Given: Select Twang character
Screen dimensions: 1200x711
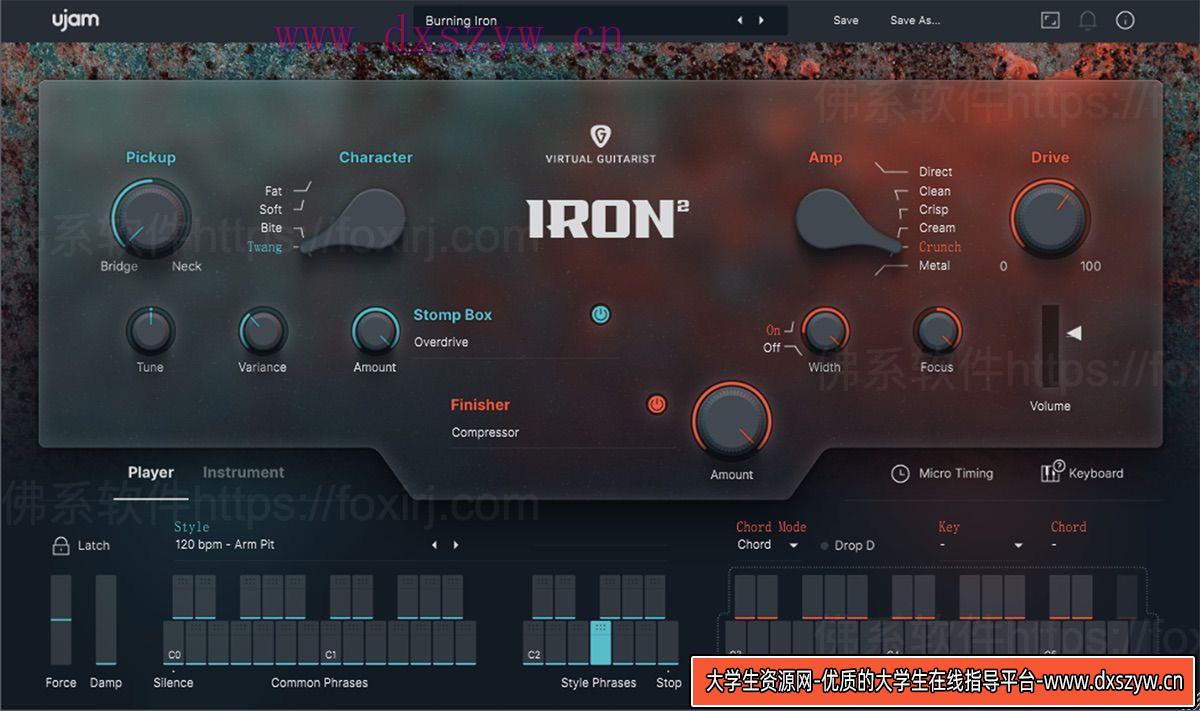Looking at the screenshot, I should (x=265, y=247).
